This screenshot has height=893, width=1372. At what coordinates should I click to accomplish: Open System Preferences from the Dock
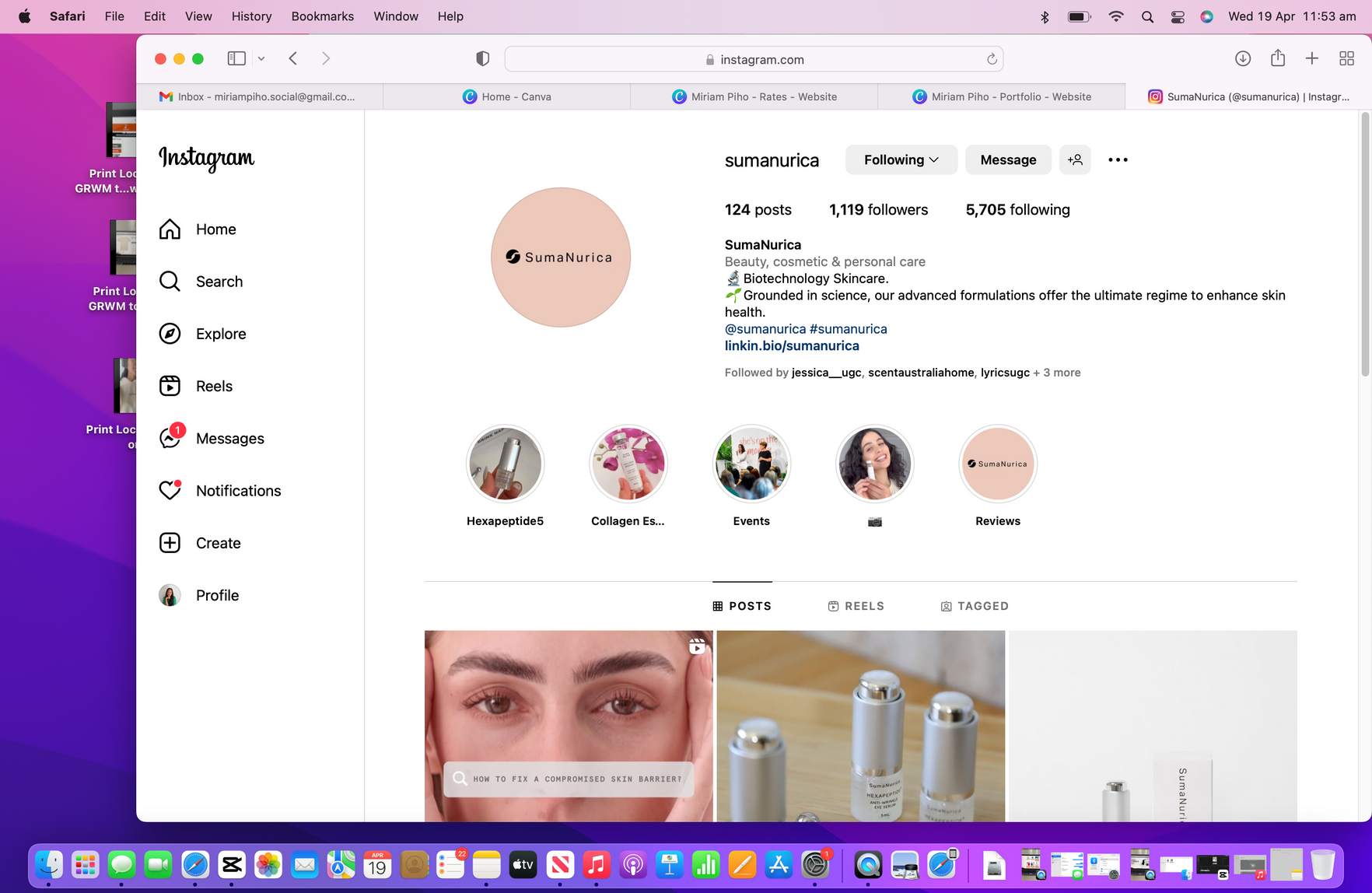(816, 864)
